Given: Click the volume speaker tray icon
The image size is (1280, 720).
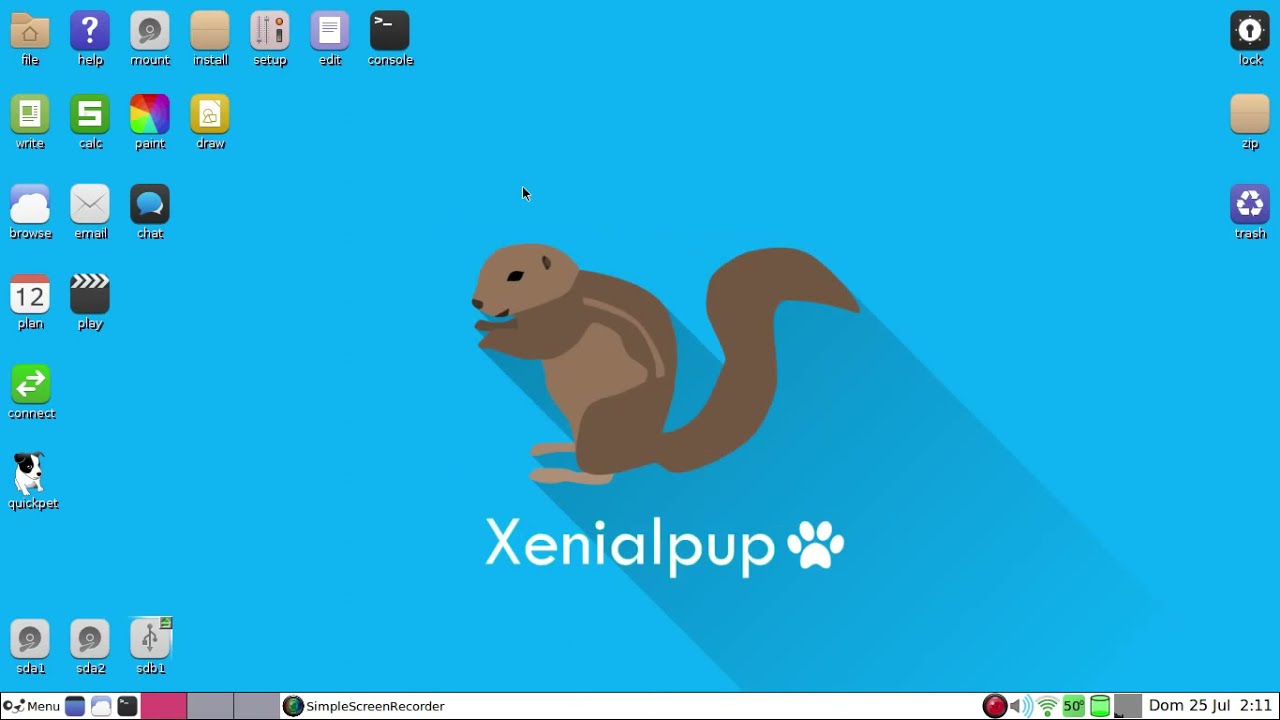Looking at the screenshot, I should (x=1021, y=706).
